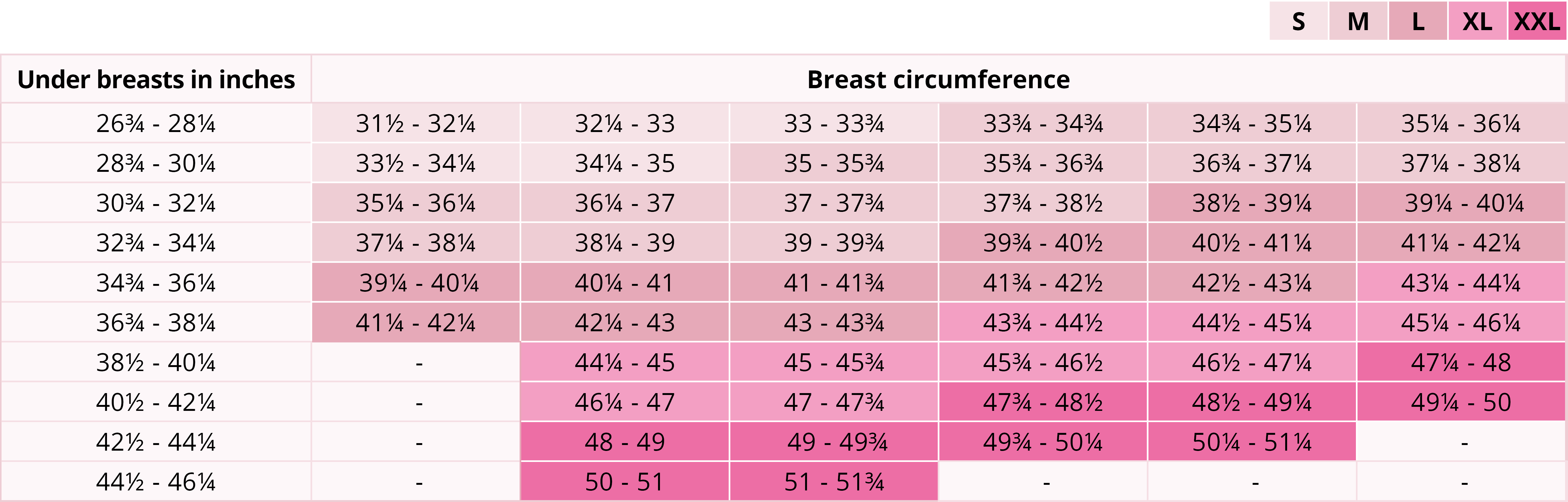This screenshot has height=502, width=1568.
Task: Click the L size legend swatch
Action: (1418, 22)
